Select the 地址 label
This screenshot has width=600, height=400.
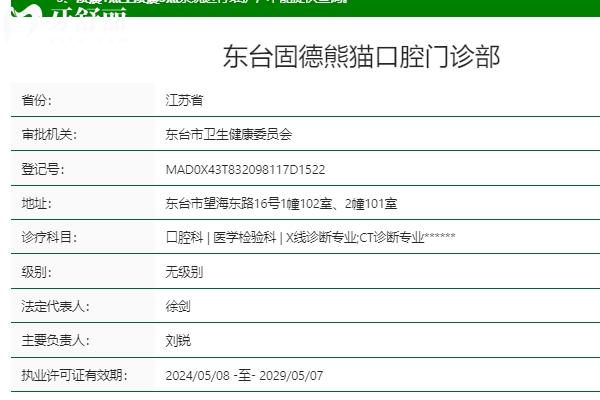37,203
